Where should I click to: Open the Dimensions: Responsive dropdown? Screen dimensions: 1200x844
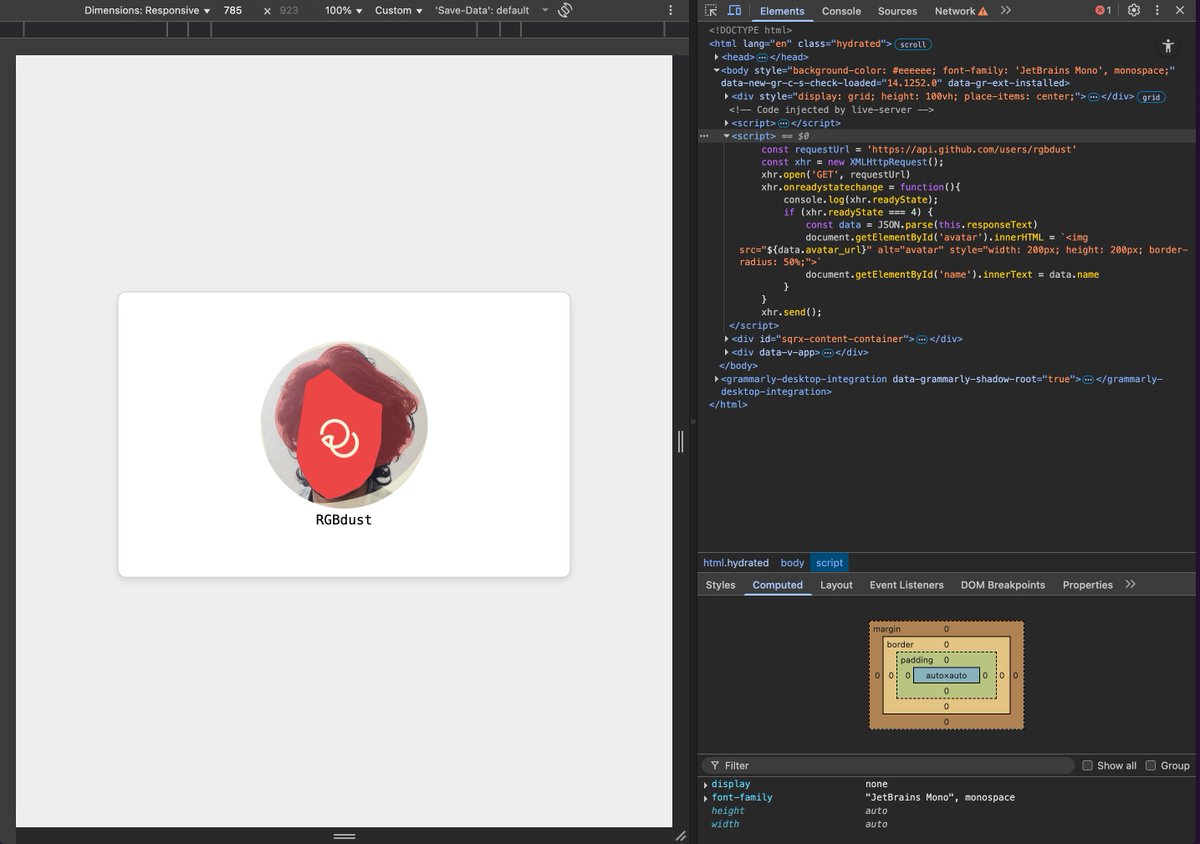[147, 10]
